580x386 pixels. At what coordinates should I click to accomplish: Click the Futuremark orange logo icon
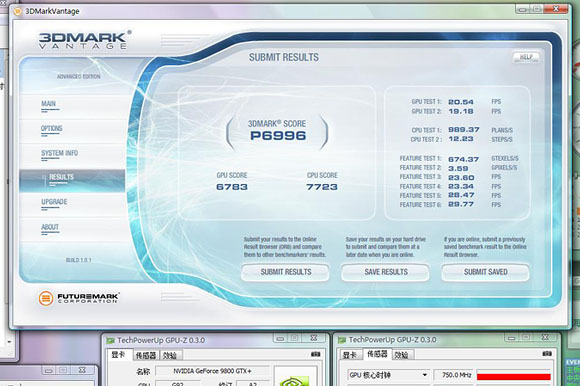pos(46,298)
